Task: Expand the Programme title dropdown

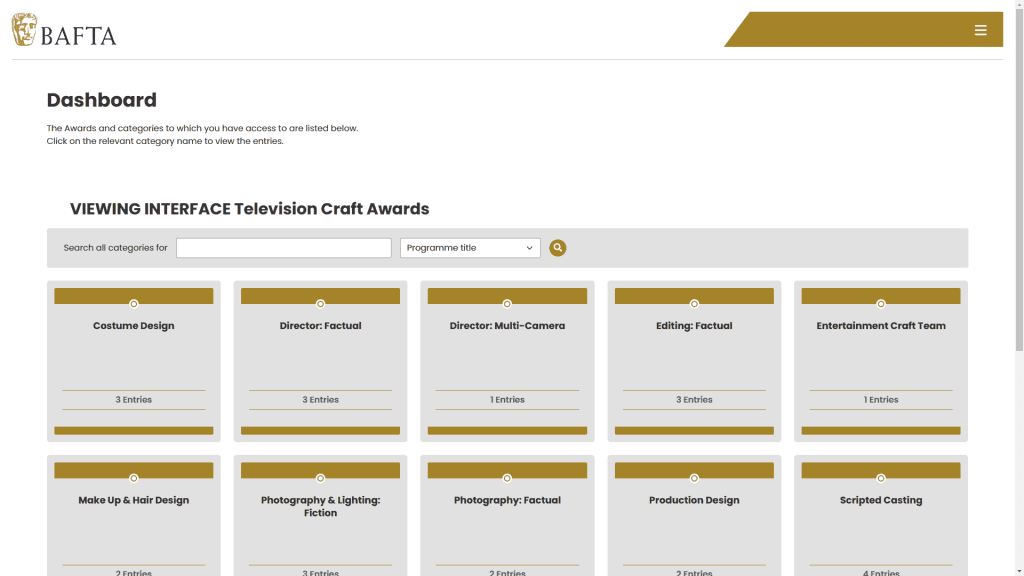Action: [470, 248]
